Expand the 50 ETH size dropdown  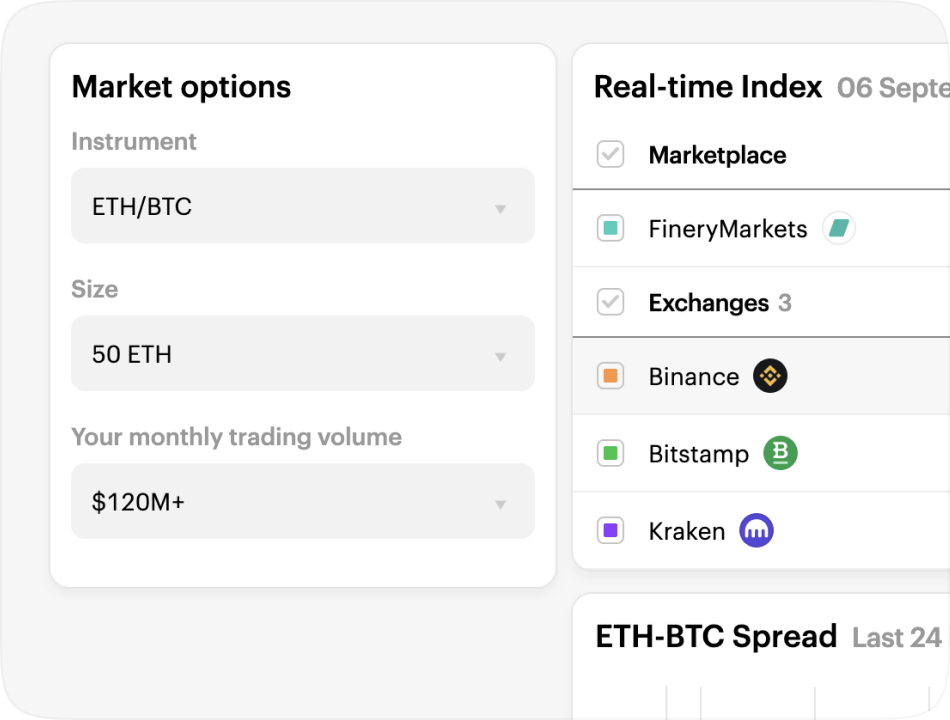point(300,354)
